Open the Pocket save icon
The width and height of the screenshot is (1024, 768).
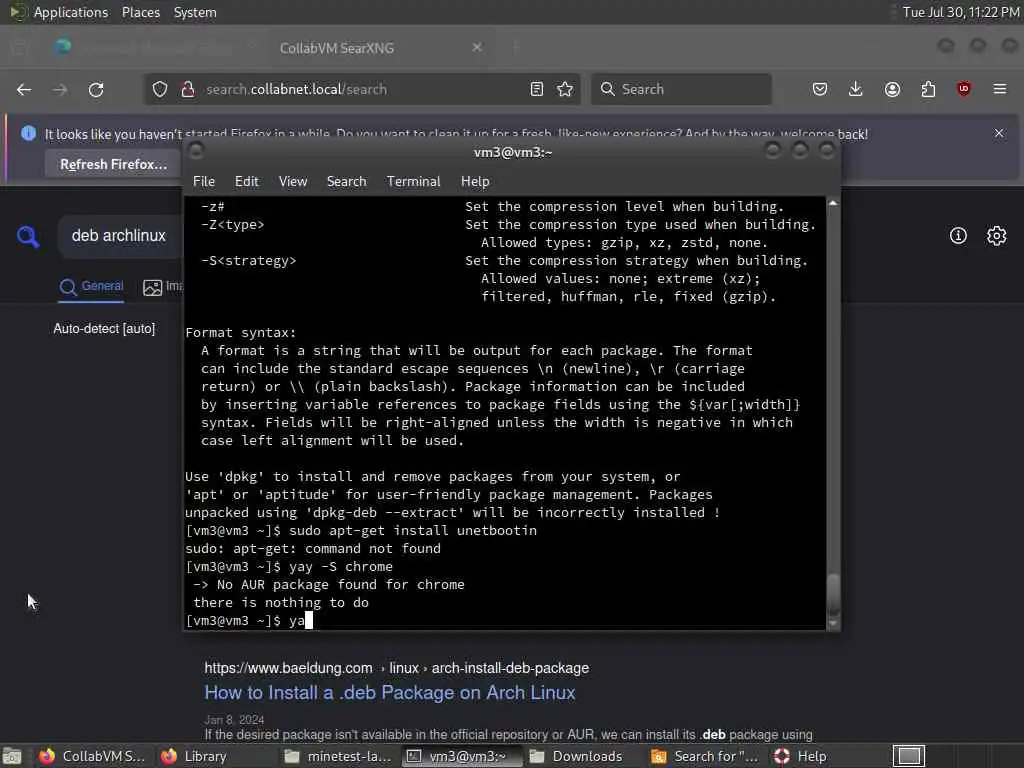click(x=820, y=89)
